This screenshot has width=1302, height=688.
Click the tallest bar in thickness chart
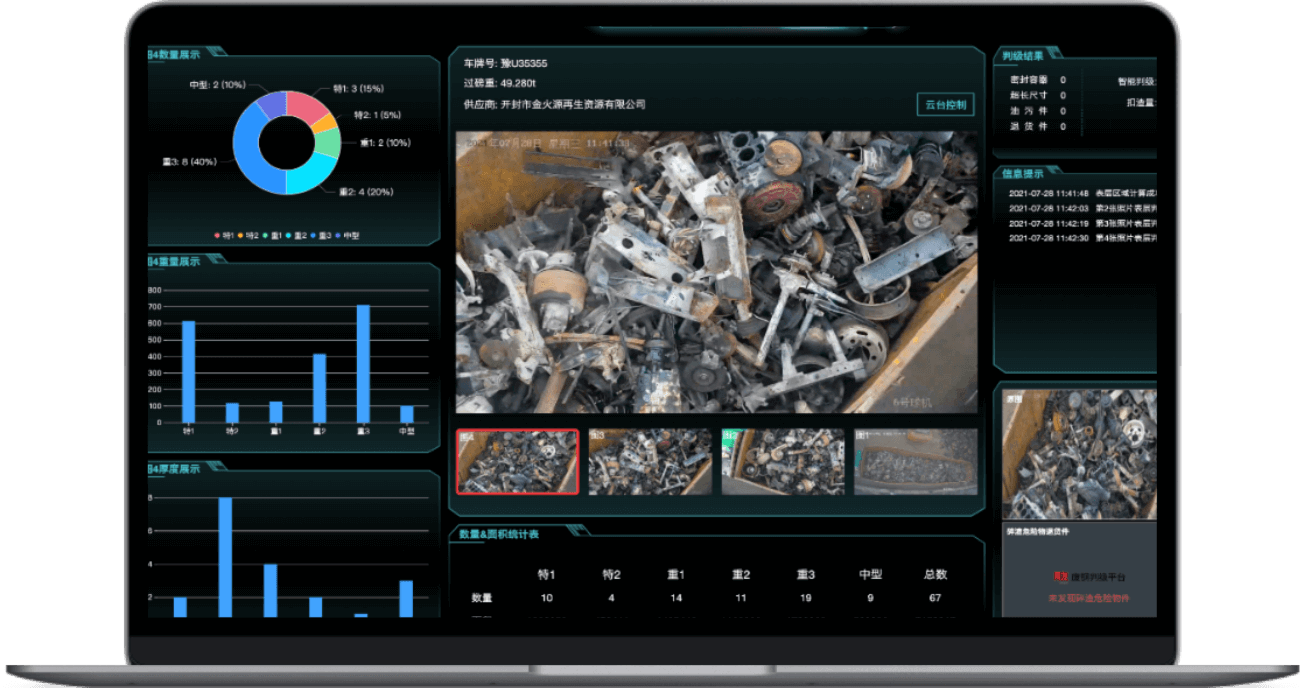pos(225,557)
